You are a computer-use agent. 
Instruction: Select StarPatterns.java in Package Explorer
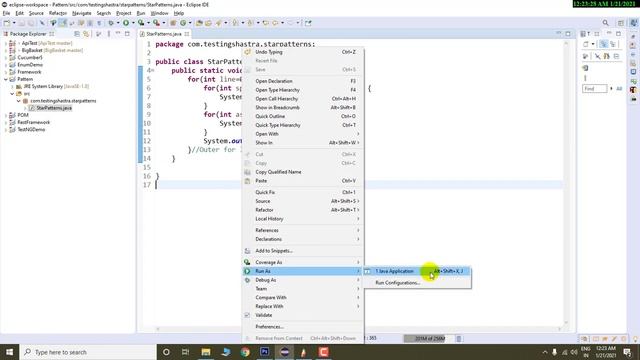(x=54, y=108)
